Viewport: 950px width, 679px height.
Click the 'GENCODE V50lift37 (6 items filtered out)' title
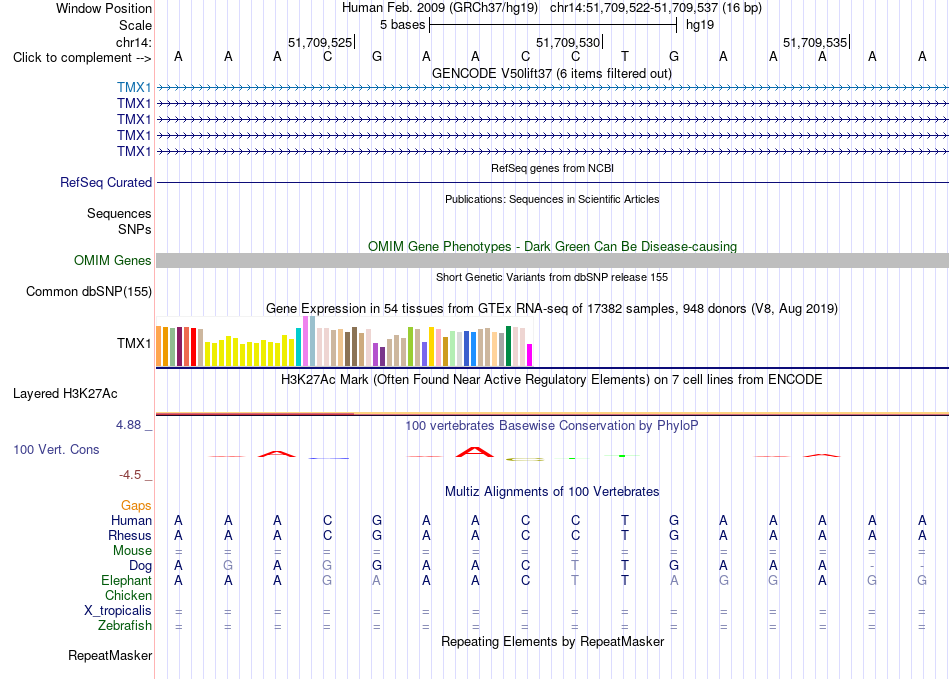pos(552,73)
